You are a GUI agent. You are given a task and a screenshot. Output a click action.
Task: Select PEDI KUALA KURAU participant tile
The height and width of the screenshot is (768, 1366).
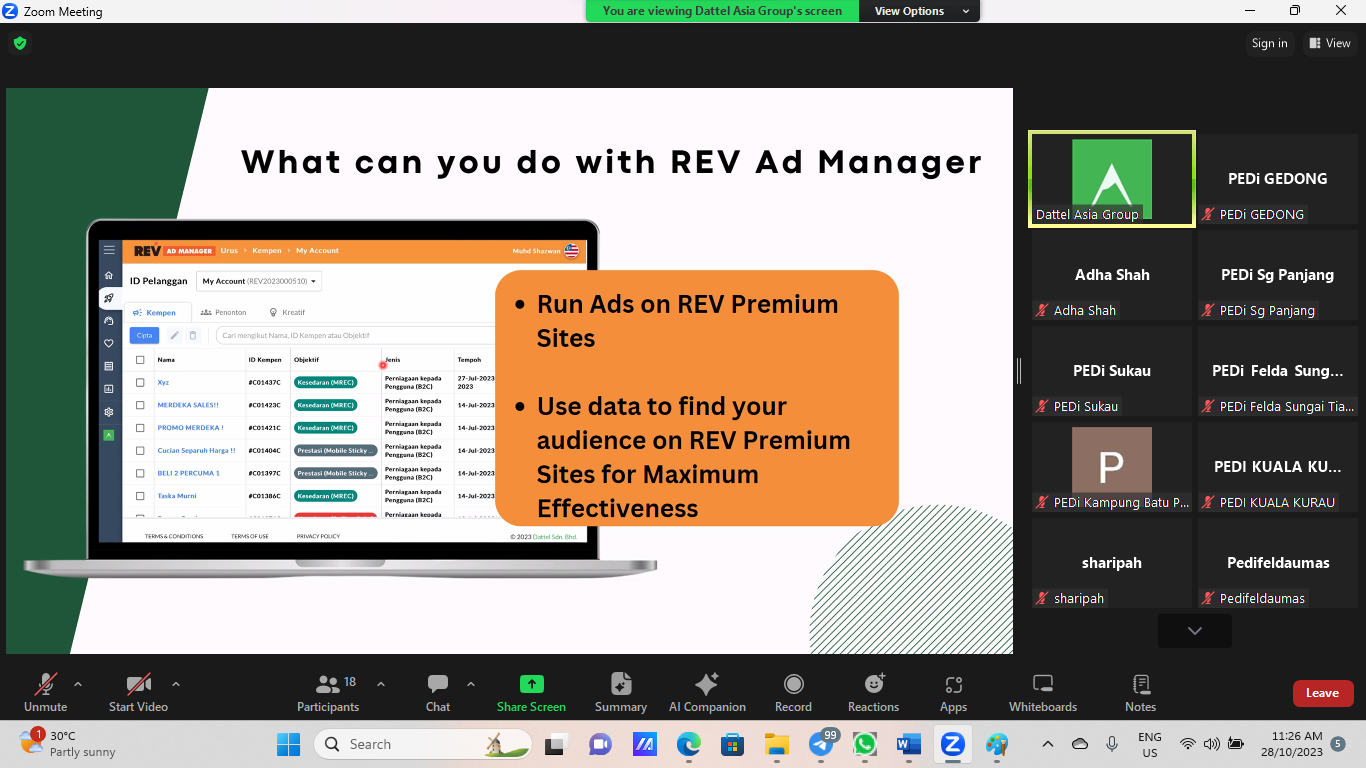pyautogui.click(x=1278, y=467)
